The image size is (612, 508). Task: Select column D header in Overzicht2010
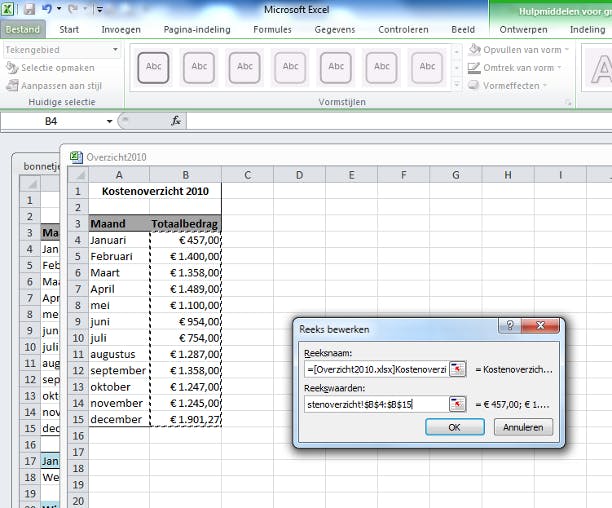299,175
